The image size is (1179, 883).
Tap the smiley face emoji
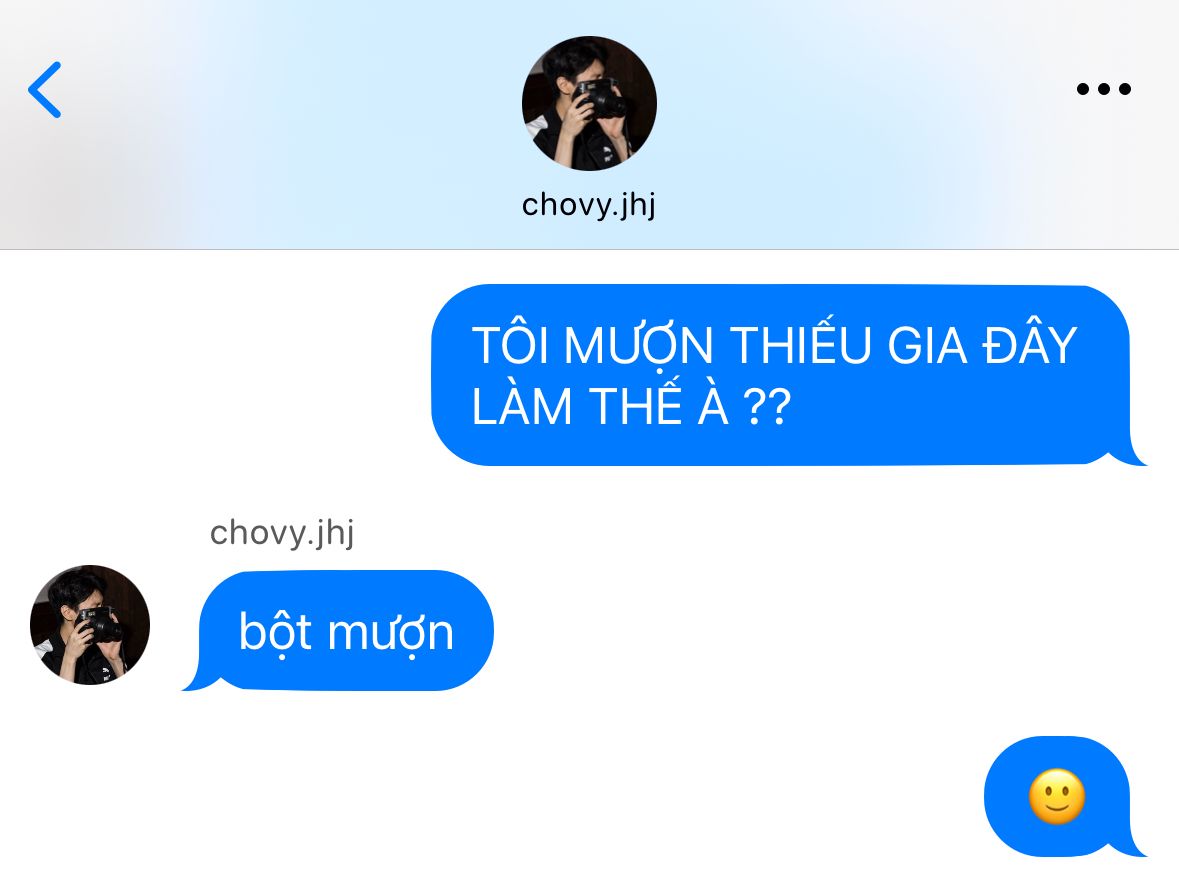(1056, 797)
